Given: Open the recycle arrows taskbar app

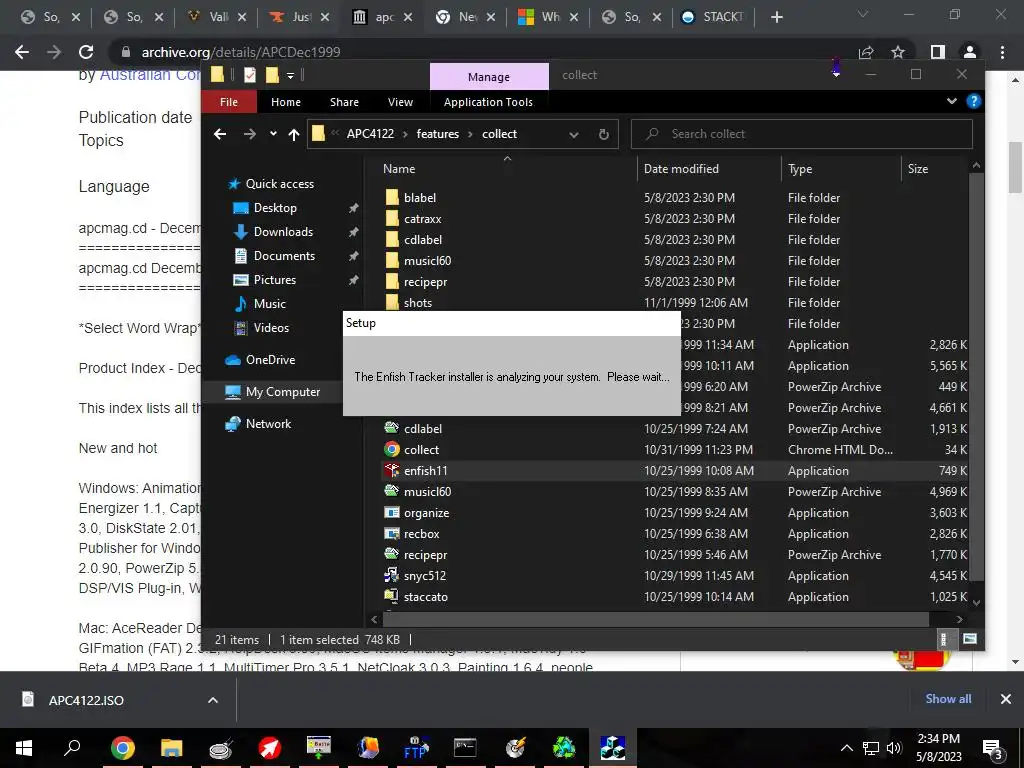Looking at the screenshot, I should [564, 748].
